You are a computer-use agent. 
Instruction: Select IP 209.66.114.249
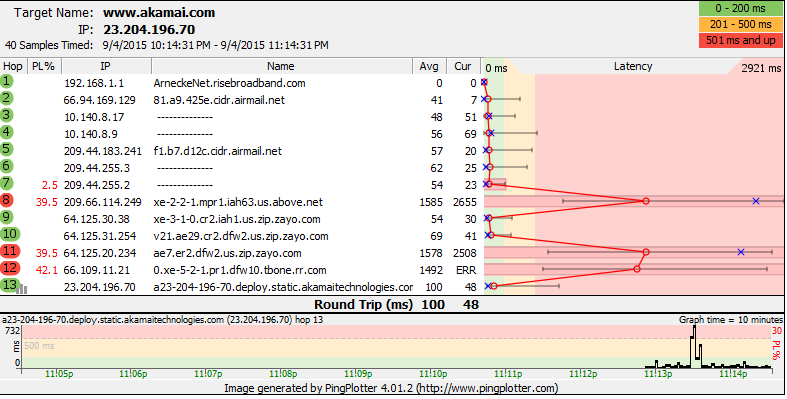coord(103,202)
